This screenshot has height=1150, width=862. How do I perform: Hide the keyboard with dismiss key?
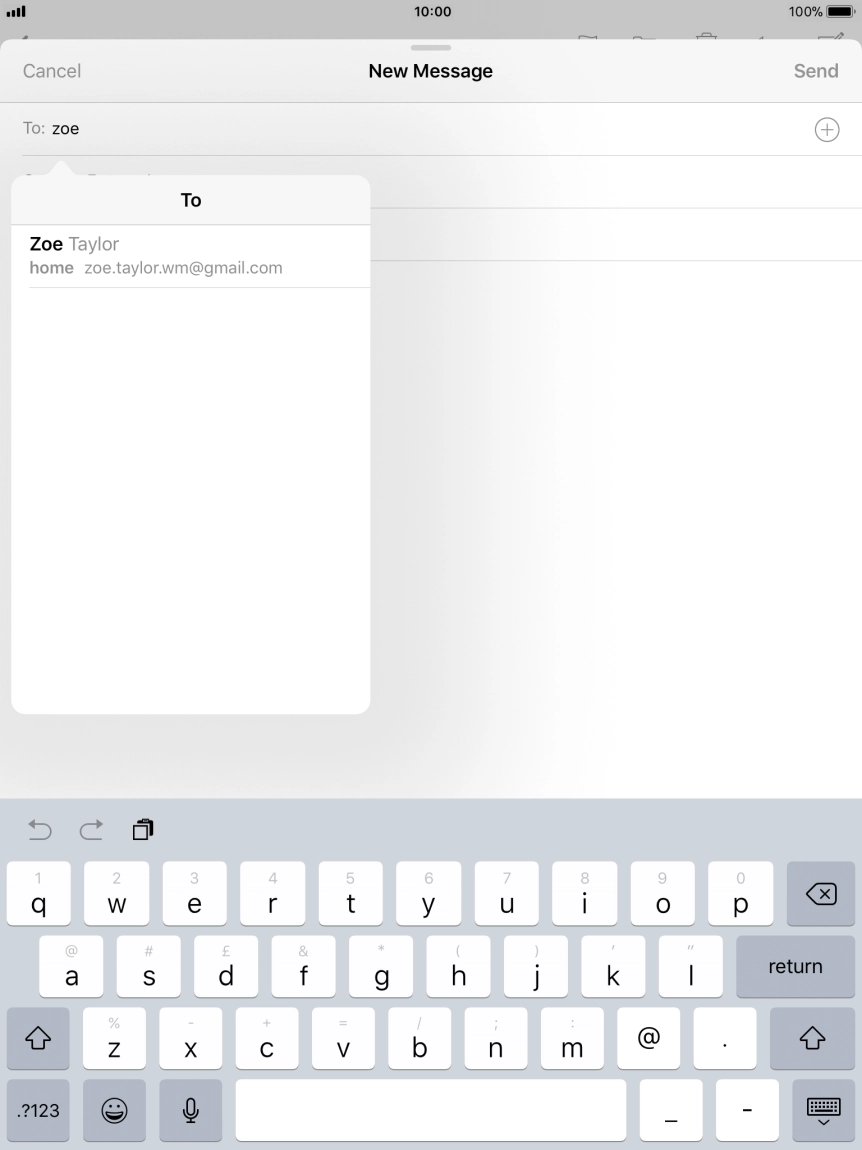click(822, 1110)
